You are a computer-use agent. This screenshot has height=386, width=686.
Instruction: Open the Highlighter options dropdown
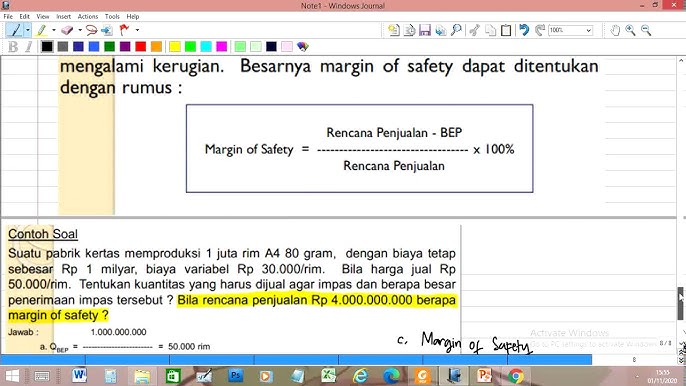point(54,30)
